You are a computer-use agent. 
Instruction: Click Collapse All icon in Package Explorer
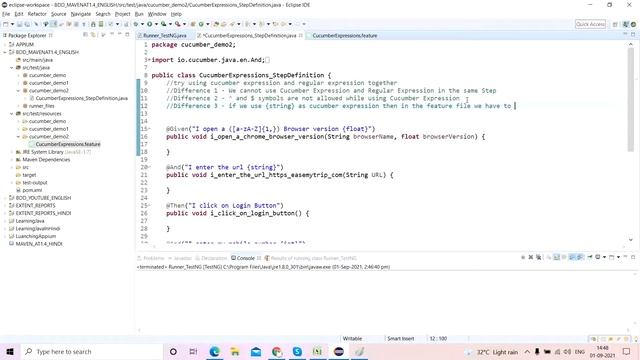point(85,35)
